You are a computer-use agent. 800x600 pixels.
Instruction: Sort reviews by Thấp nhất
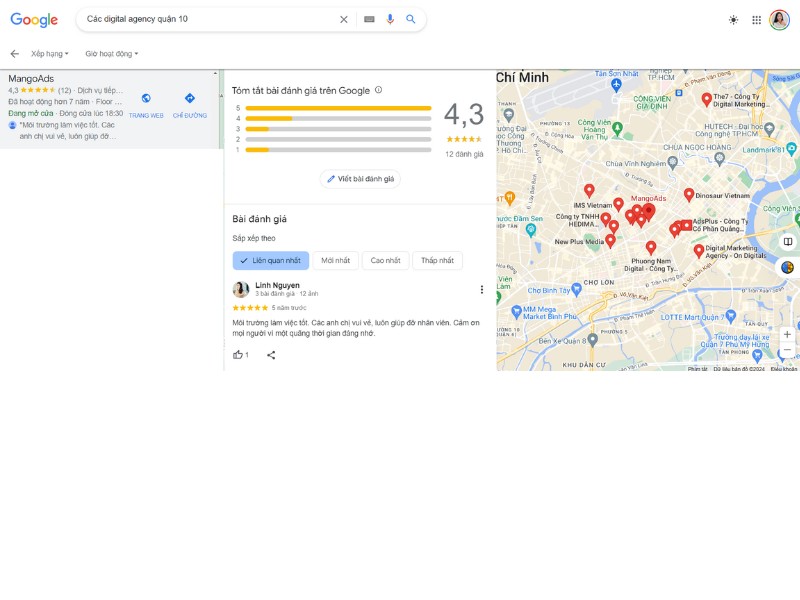437,260
